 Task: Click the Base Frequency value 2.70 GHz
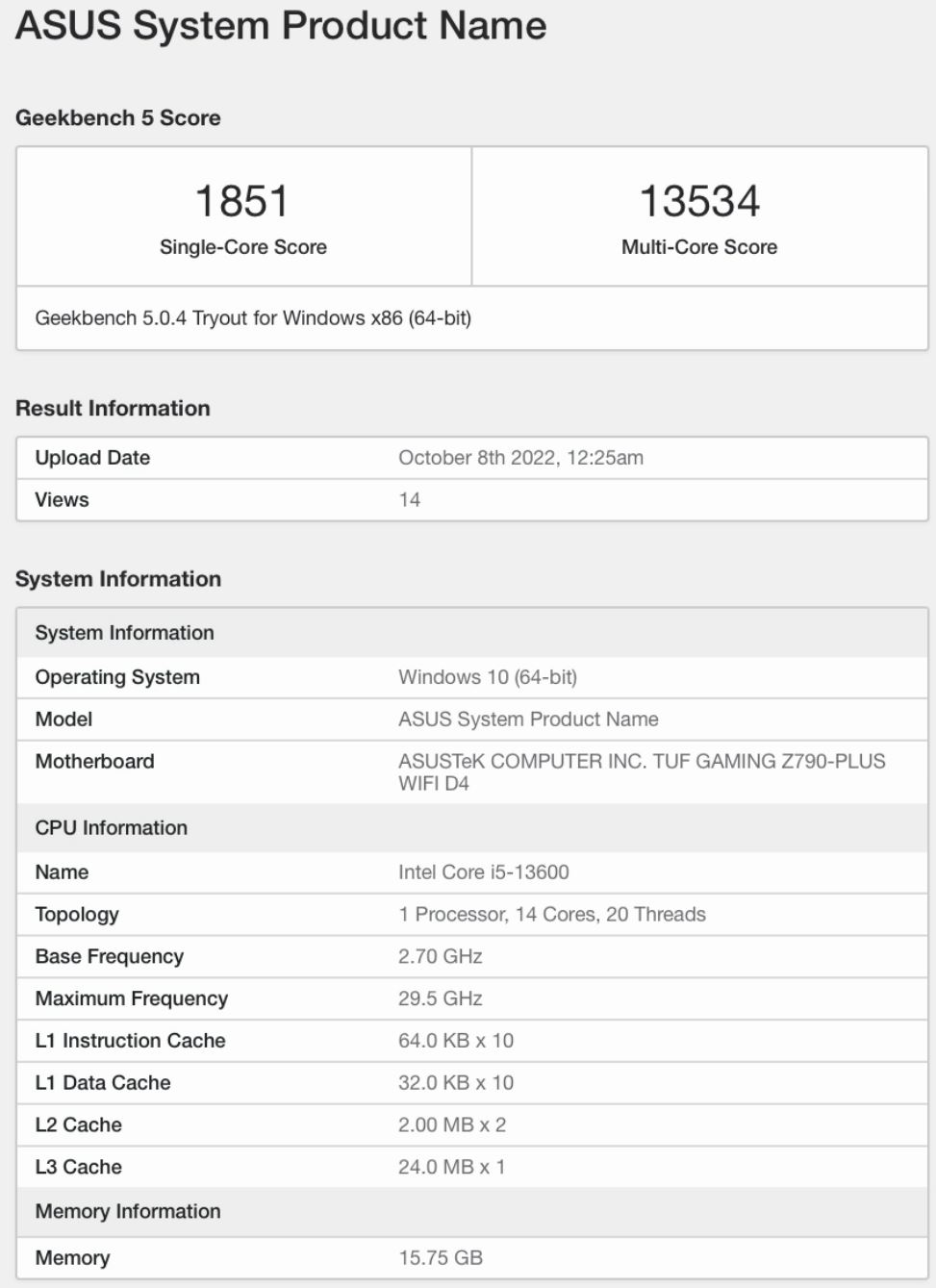[x=441, y=957]
